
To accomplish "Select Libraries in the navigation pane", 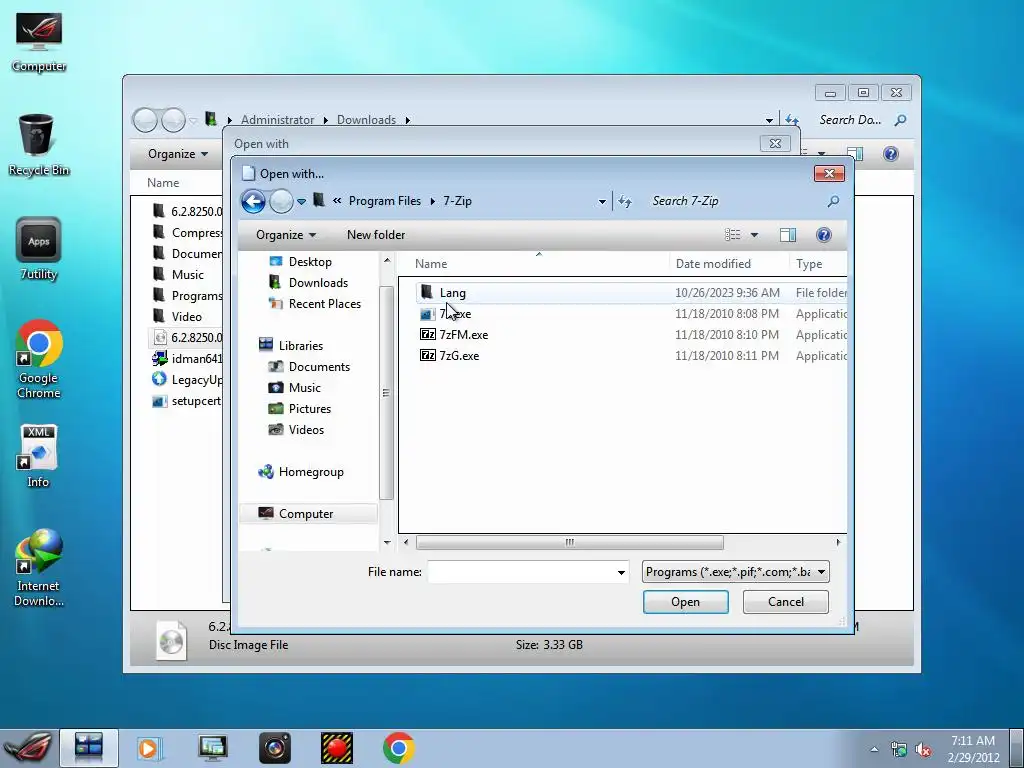I will [x=300, y=345].
